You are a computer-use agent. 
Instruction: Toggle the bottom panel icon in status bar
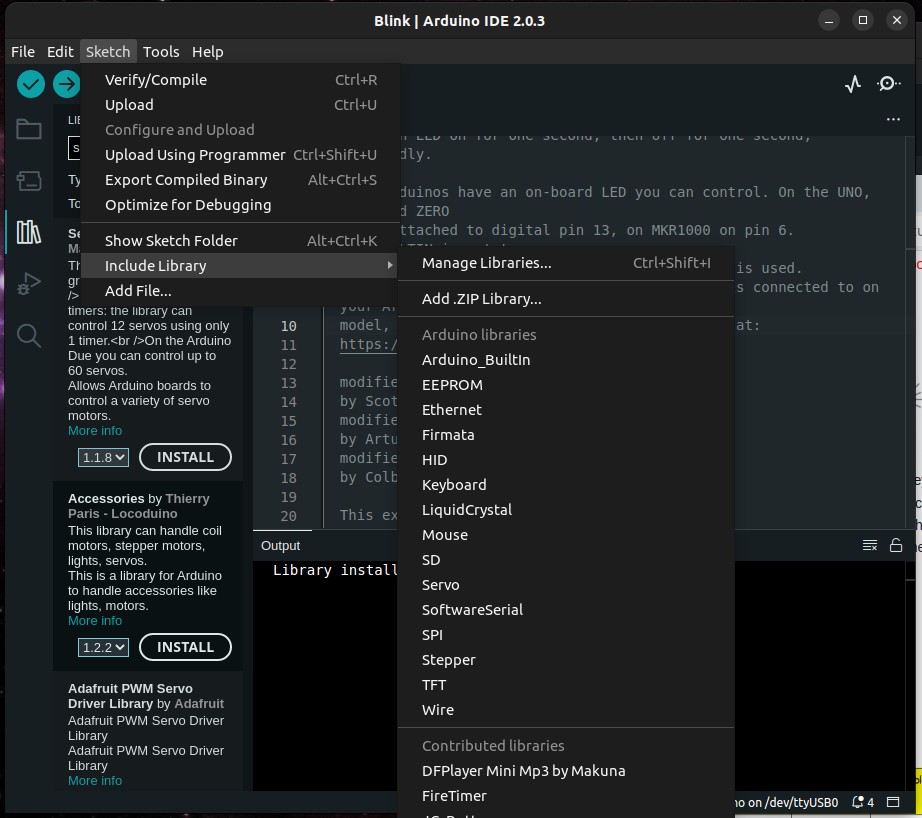[x=893, y=802]
